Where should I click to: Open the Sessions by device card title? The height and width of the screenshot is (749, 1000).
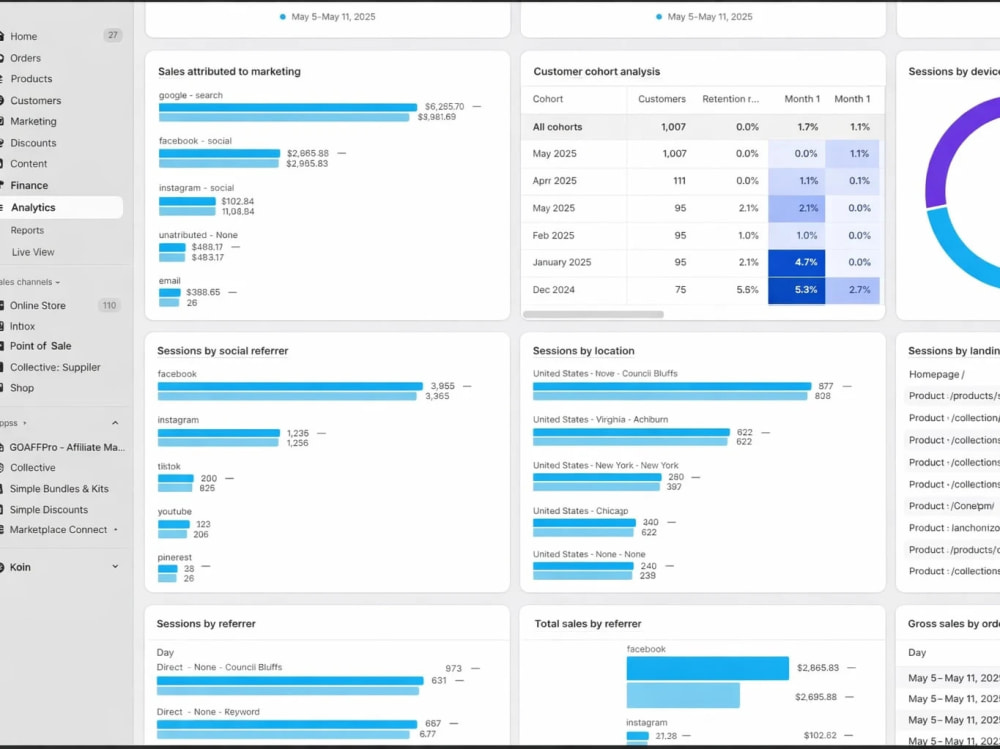(x=953, y=71)
